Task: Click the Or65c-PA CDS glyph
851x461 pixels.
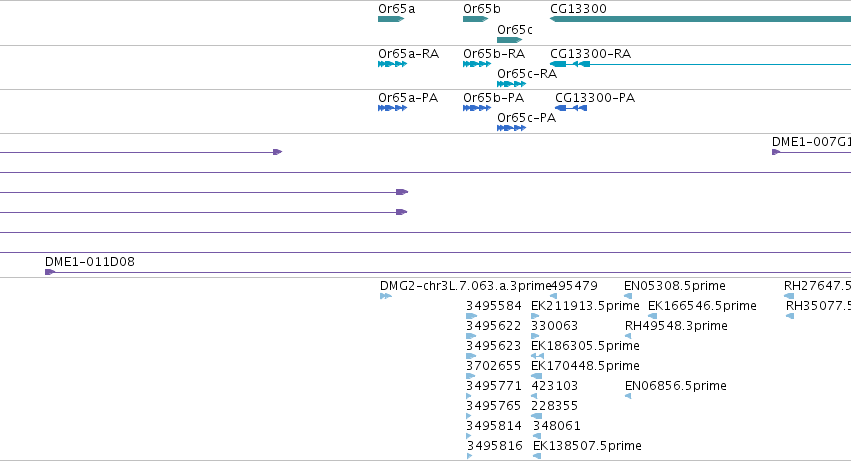Action: coord(511,128)
